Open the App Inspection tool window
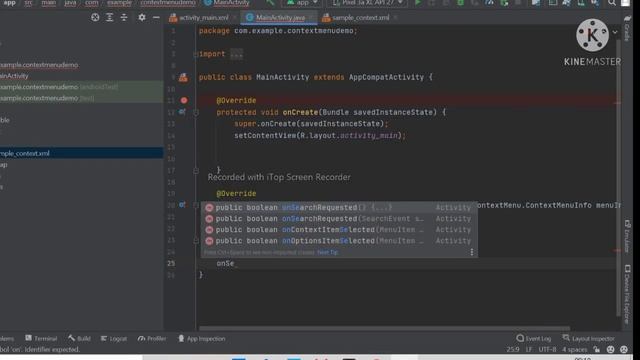Viewport: 640px width, 360px height. point(202,338)
